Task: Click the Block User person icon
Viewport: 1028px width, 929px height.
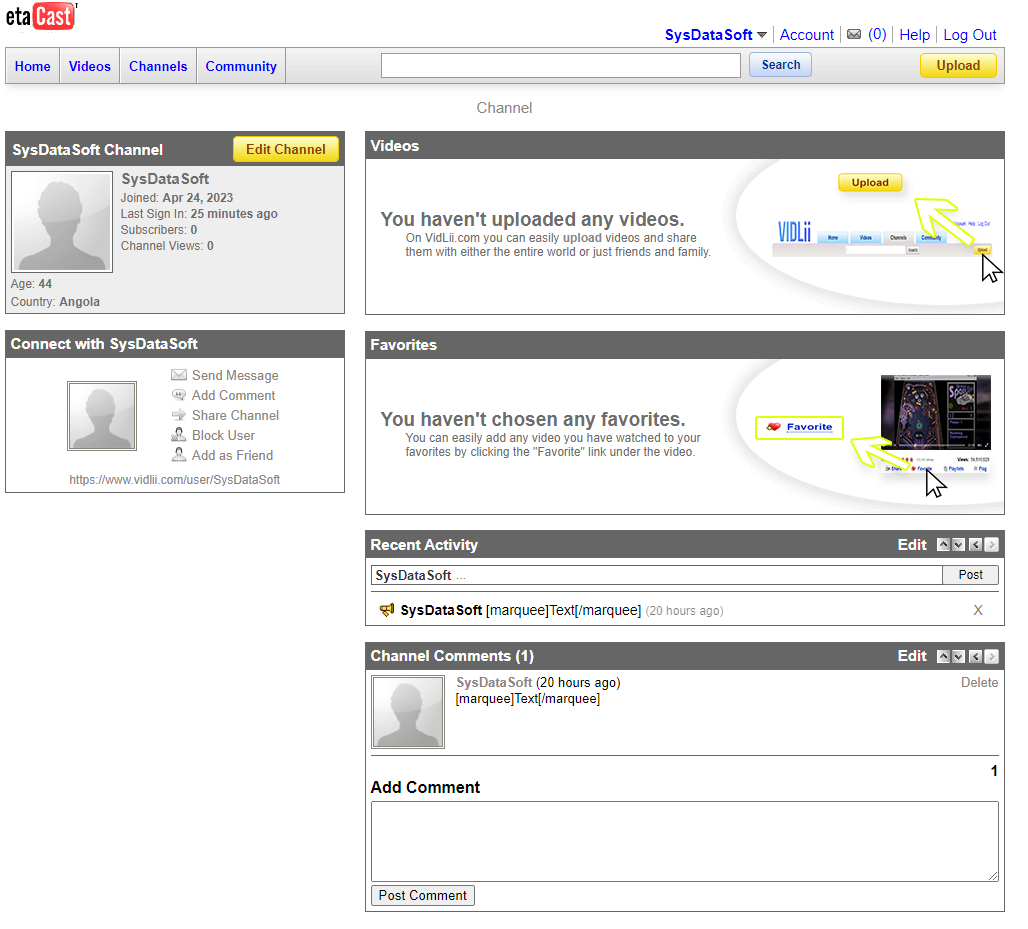Action: click(179, 435)
